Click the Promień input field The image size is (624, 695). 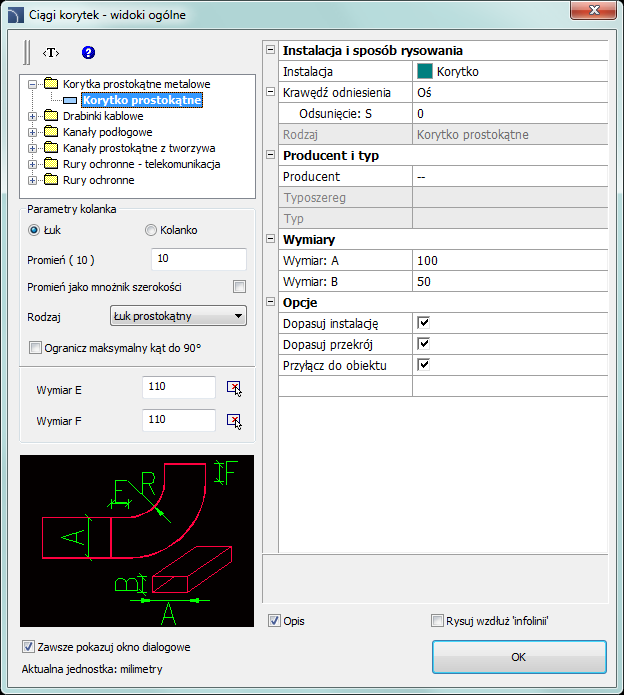tap(199, 259)
